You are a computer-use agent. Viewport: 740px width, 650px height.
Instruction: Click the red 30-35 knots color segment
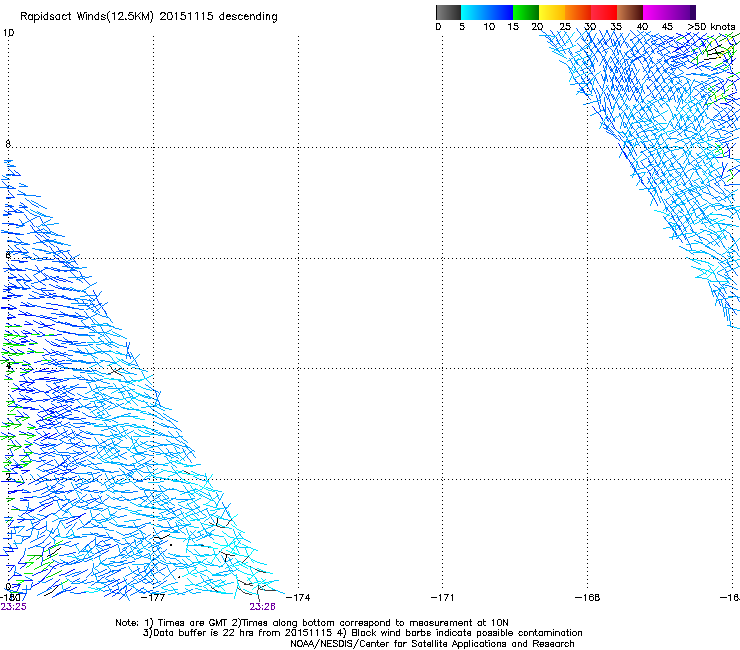604,12
